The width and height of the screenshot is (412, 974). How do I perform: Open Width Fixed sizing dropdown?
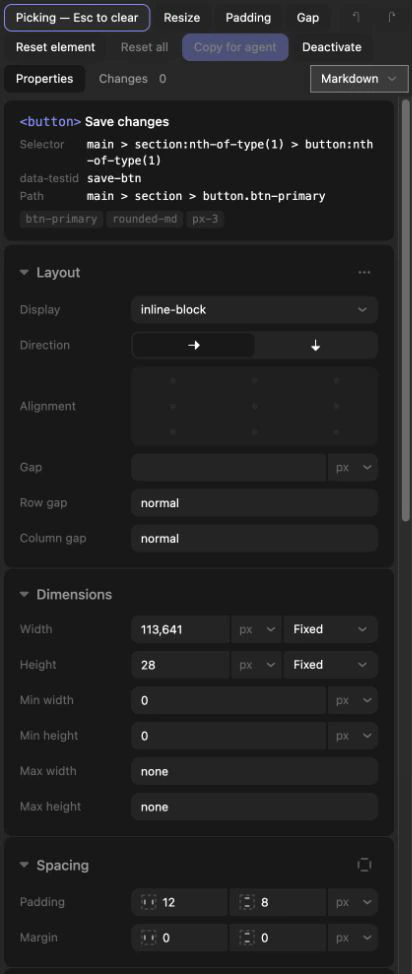(331, 629)
